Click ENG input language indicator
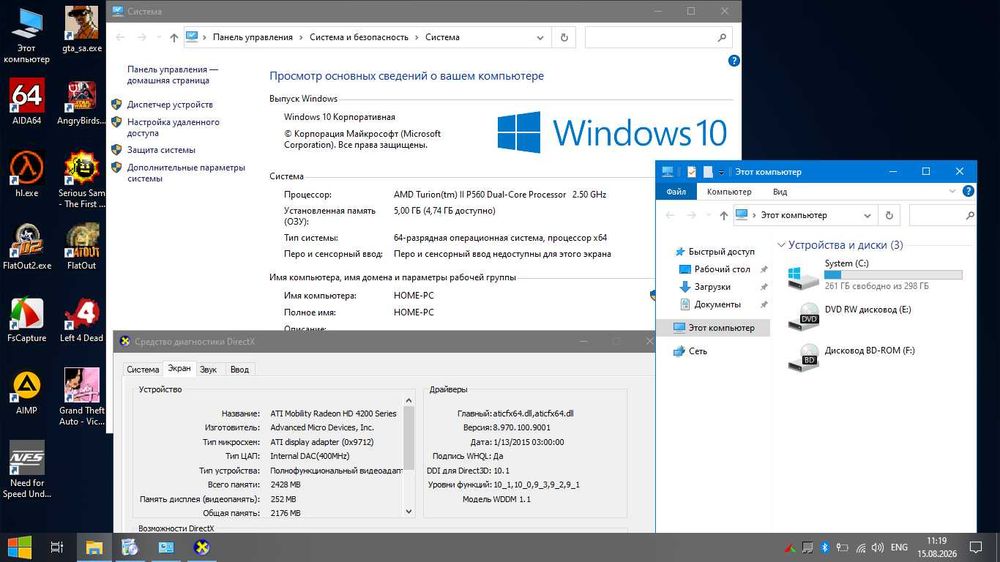Image resolution: width=1000 pixels, height=562 pixels. [899, 547]
